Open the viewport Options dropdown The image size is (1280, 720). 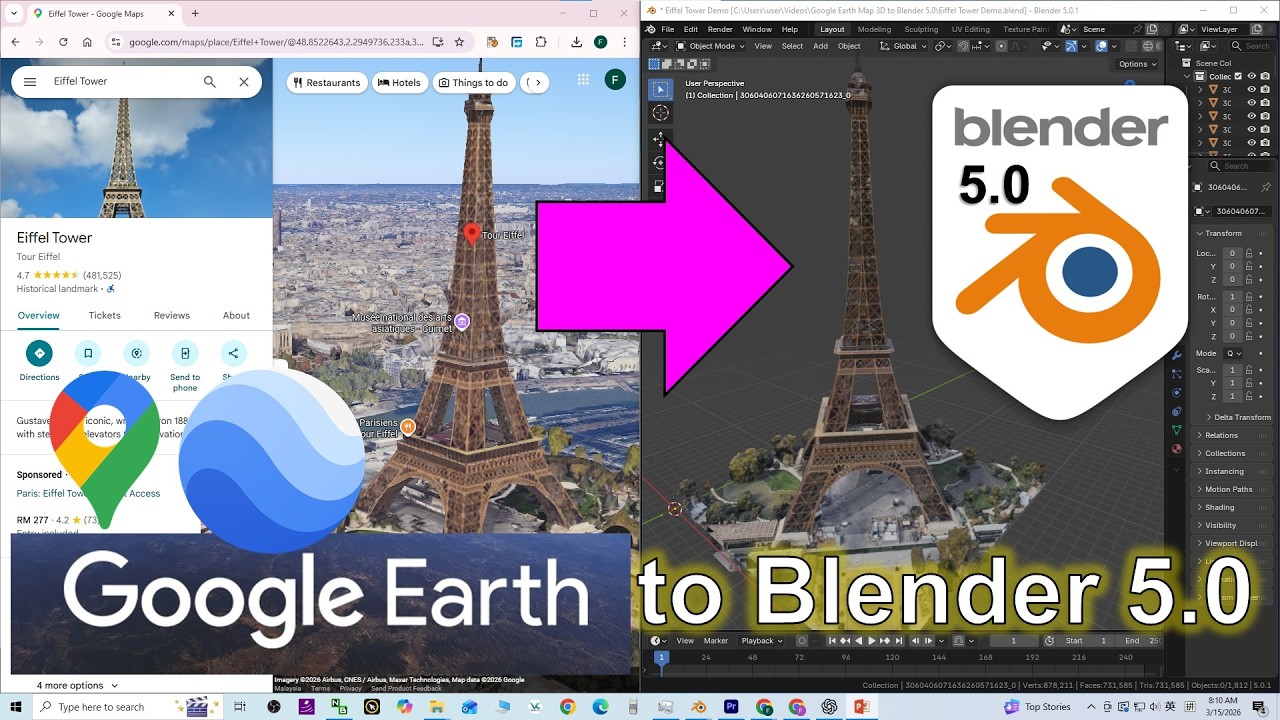[x=1137, y=64]
